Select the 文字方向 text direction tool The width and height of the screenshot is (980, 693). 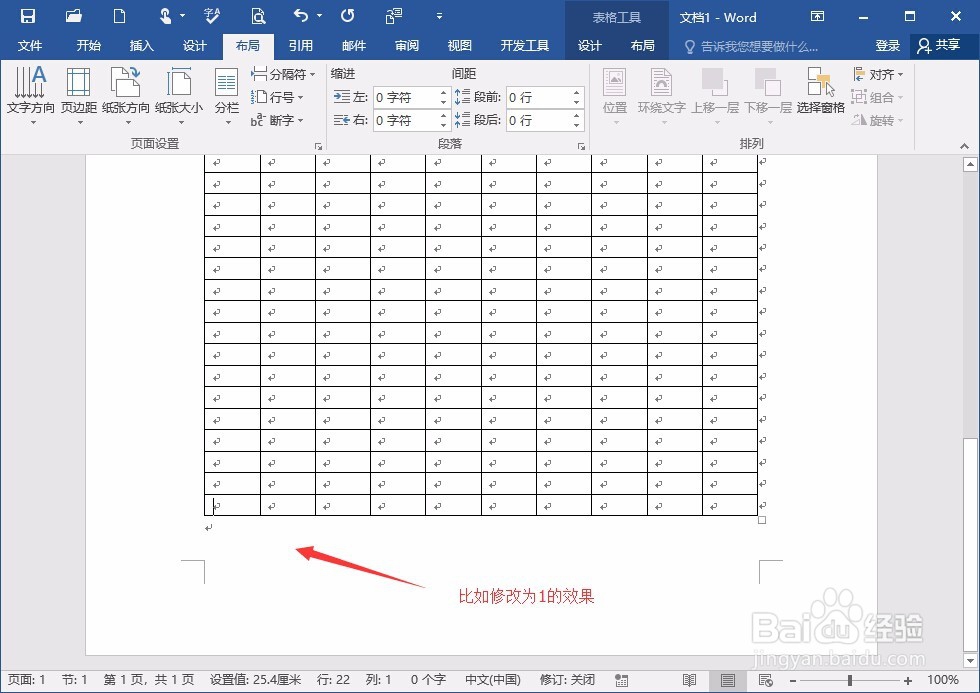[29, 95]
